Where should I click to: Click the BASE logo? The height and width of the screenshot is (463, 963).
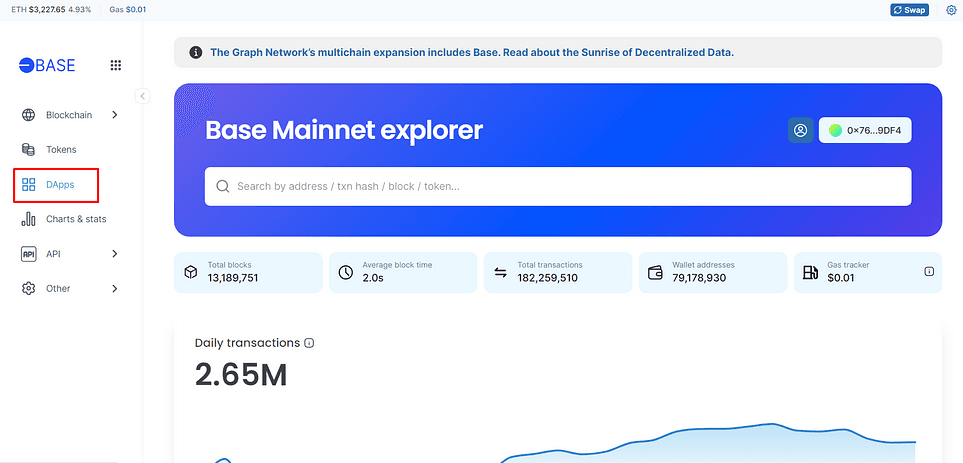[47, 65]
